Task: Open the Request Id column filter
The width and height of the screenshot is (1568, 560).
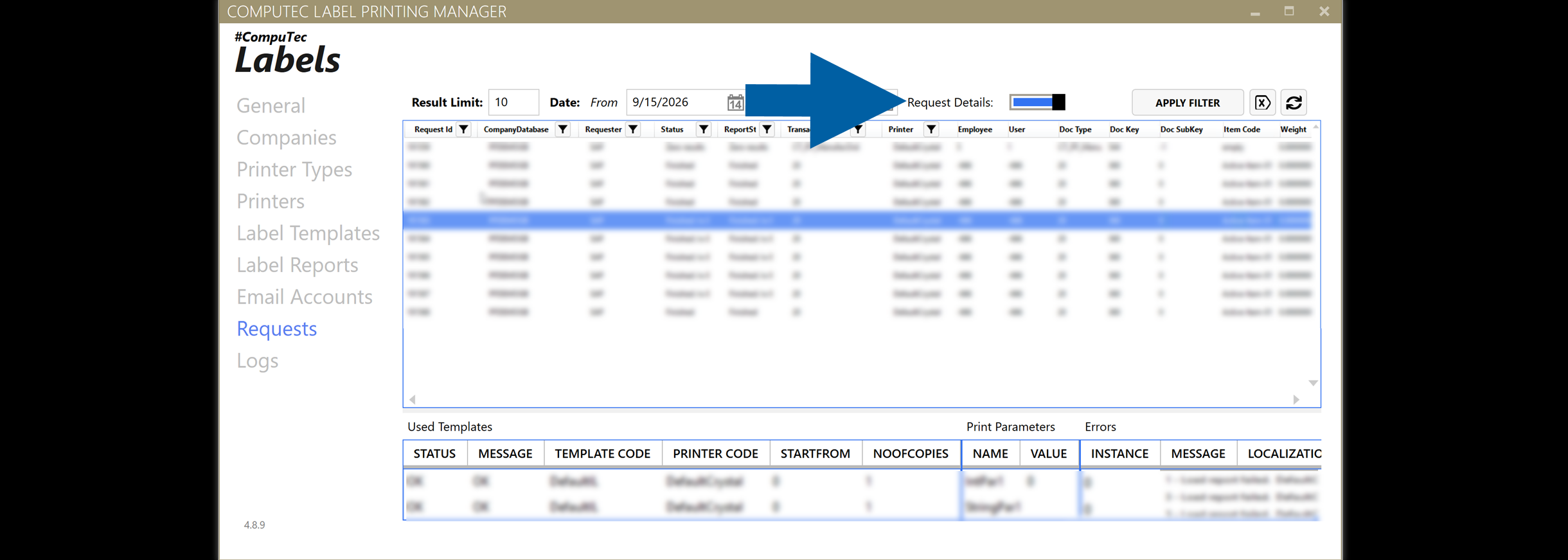Action: click(463, 129)
